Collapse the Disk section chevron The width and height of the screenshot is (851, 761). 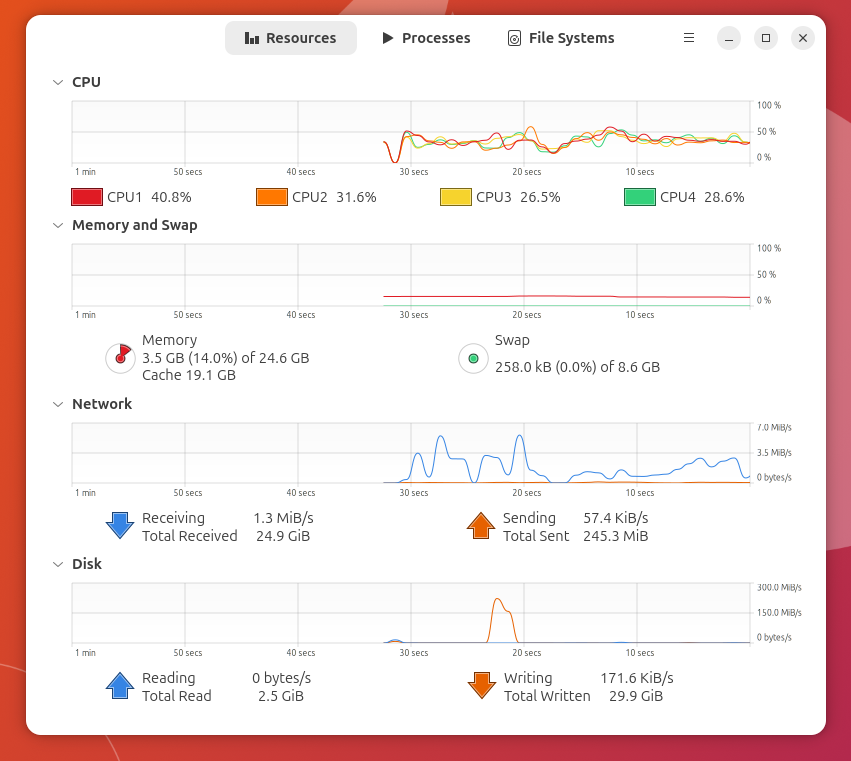click(58, 564)
